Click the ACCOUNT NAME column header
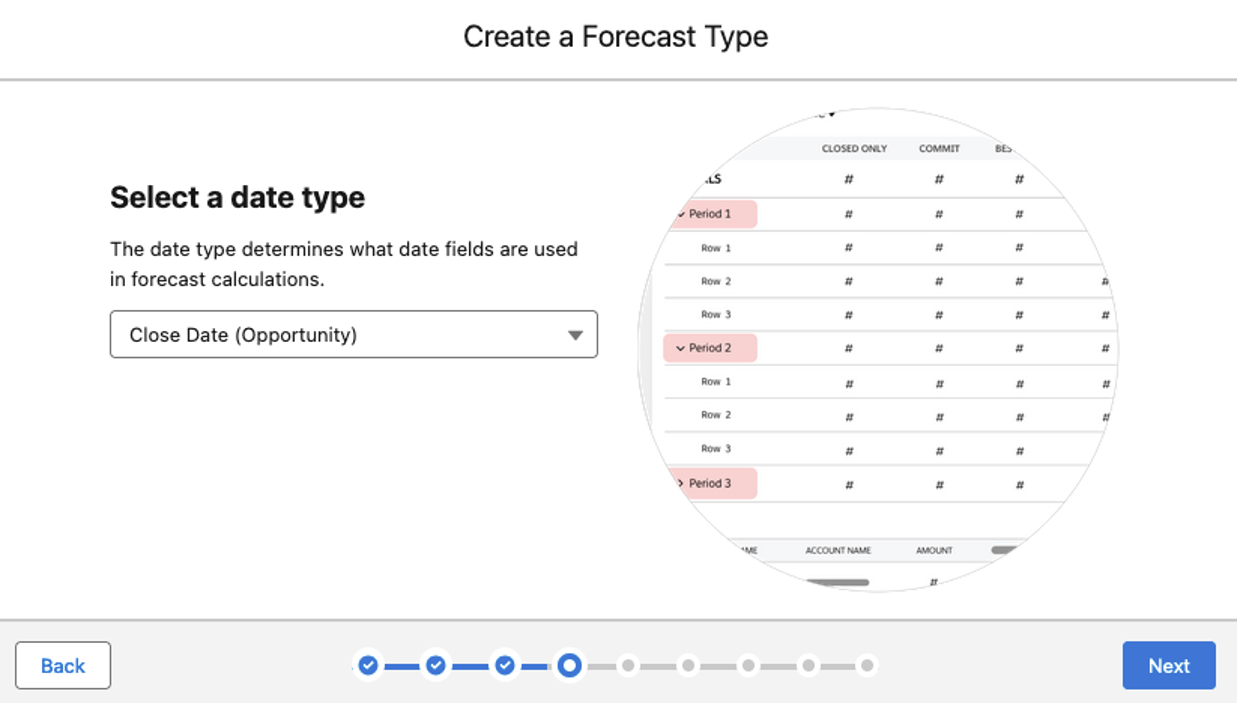Viewport: 1238px width, 704px height. click(x=838, y=550)
